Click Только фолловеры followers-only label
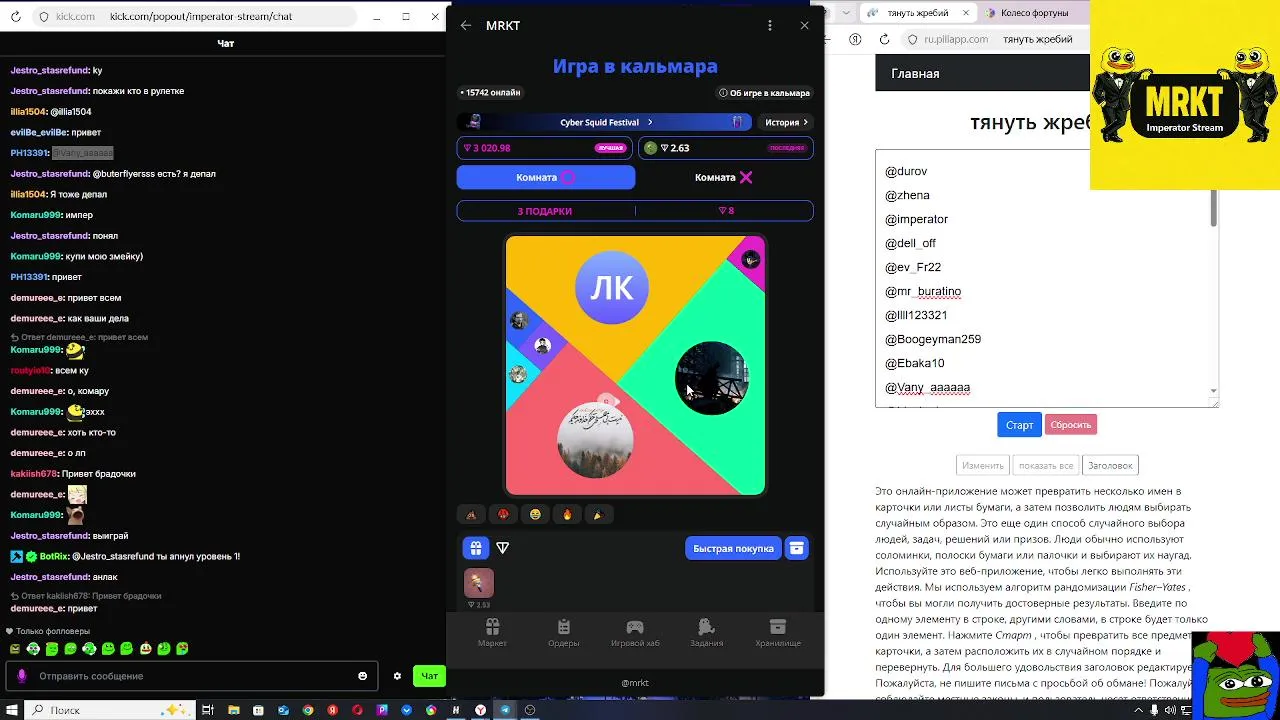Image resolution: width=1280 pixels, height=720 pixels. point(52,631)
